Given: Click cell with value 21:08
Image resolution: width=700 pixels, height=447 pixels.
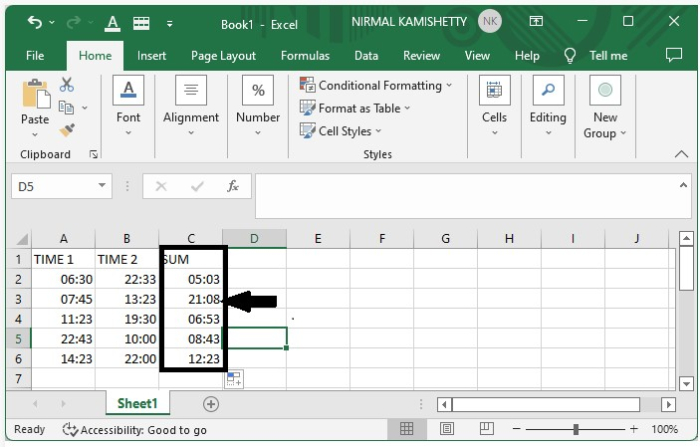Looking at the screenshot, I should click(191, 299).
